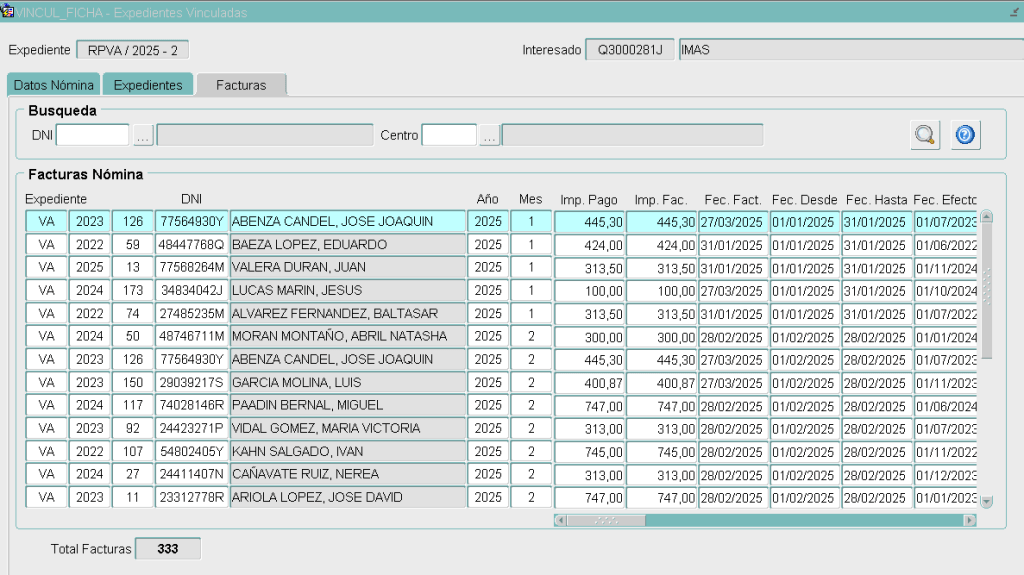The height and width of the screenshot is (575, 1024).
Task: Click the Expediente field RPVA / 2025 - 2
Action: (x=132, y=50)
